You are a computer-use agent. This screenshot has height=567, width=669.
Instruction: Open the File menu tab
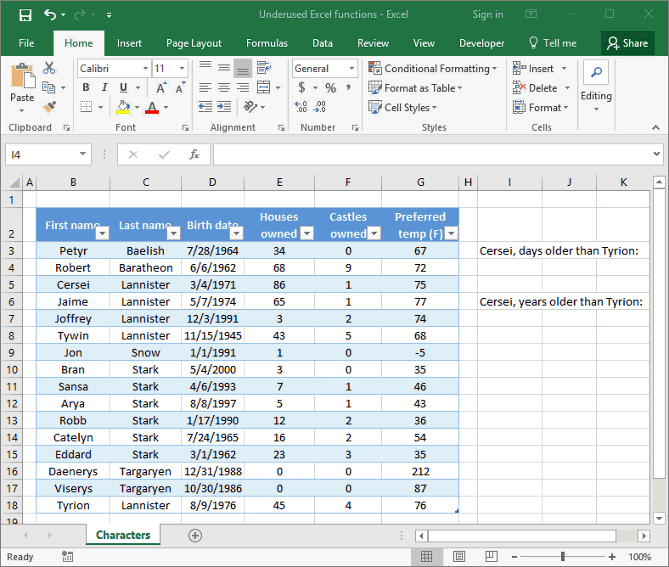coord(26,43)
